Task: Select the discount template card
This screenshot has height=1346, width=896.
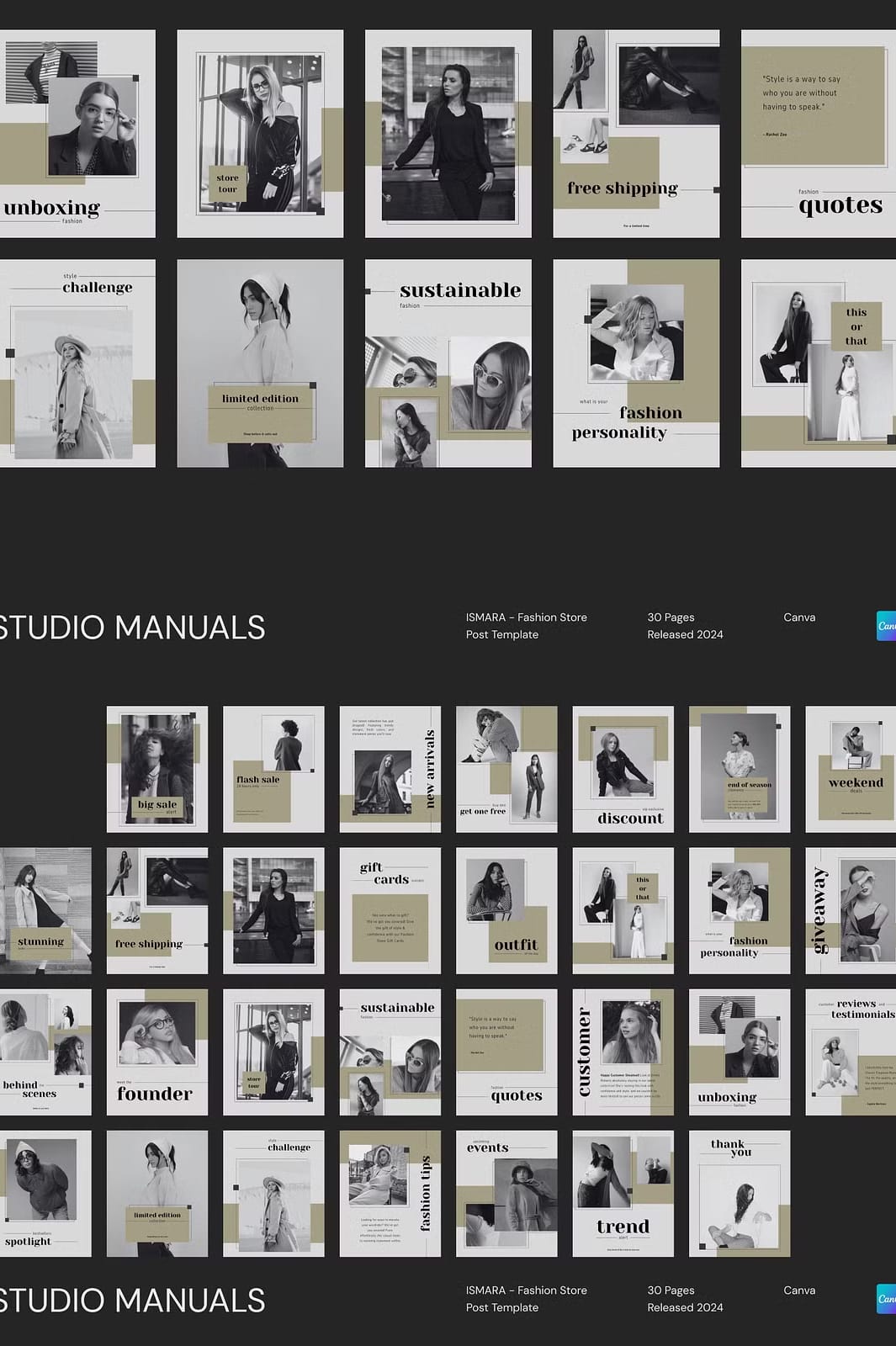Action: coord(623,769)
